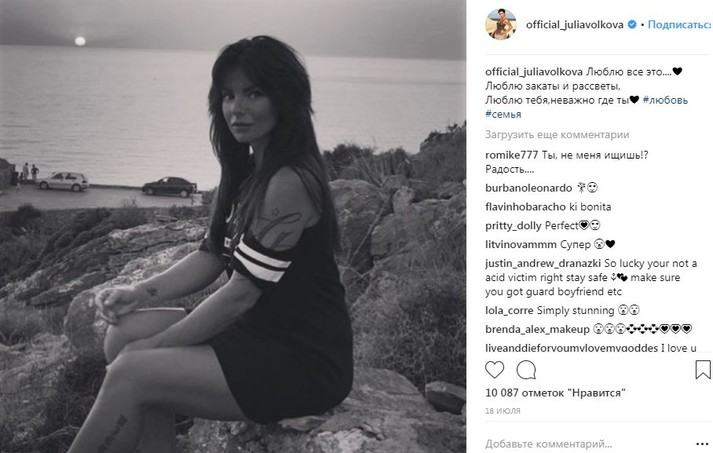713x453 pixels.
Task: Open comments via speech bubble icon
Action: [526, 370]
